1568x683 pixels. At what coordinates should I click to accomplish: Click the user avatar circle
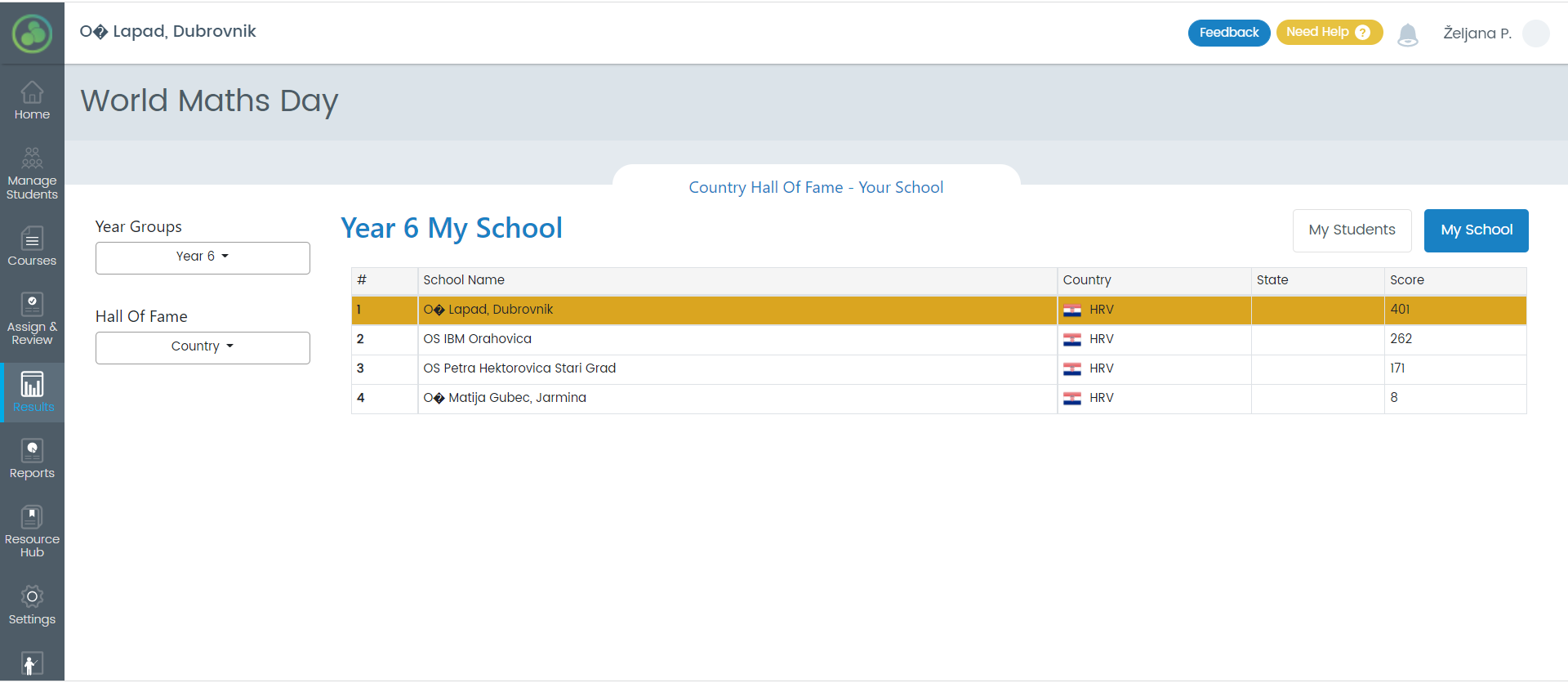click(x=1536, y=33)
